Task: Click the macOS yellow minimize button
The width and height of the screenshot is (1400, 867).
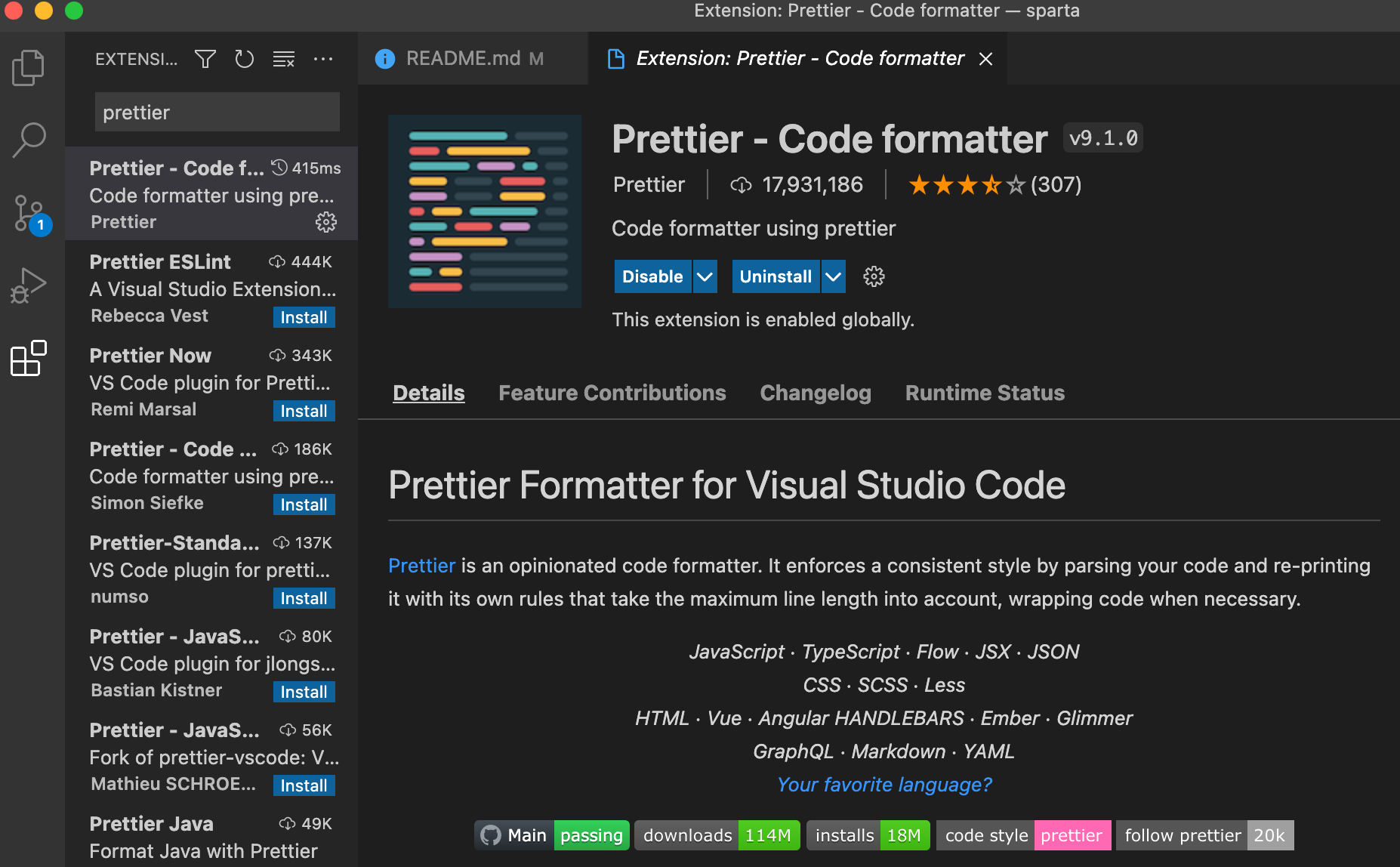Action: click(44, 11)
